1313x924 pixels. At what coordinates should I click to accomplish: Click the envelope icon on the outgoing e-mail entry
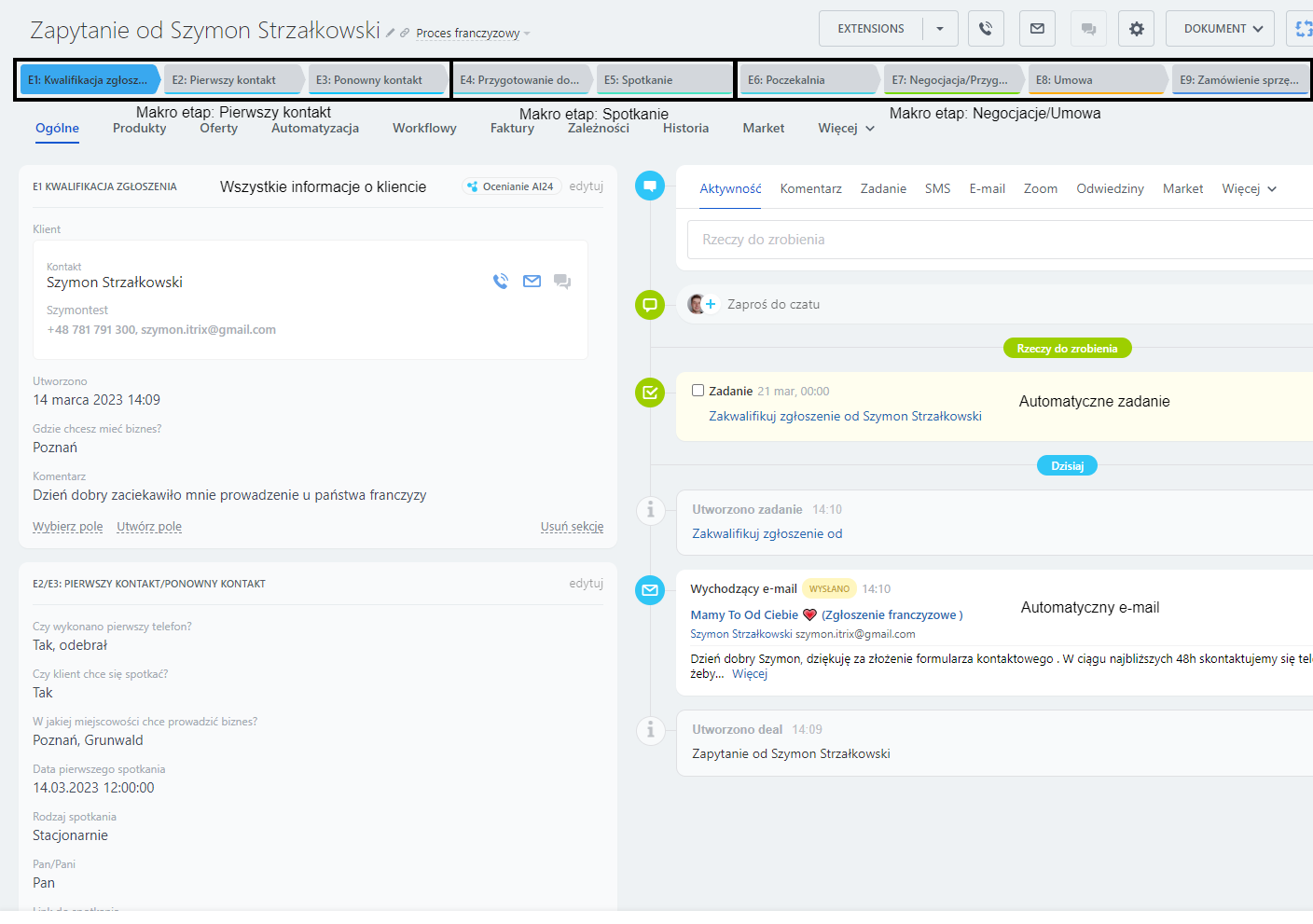pos(649,590)
